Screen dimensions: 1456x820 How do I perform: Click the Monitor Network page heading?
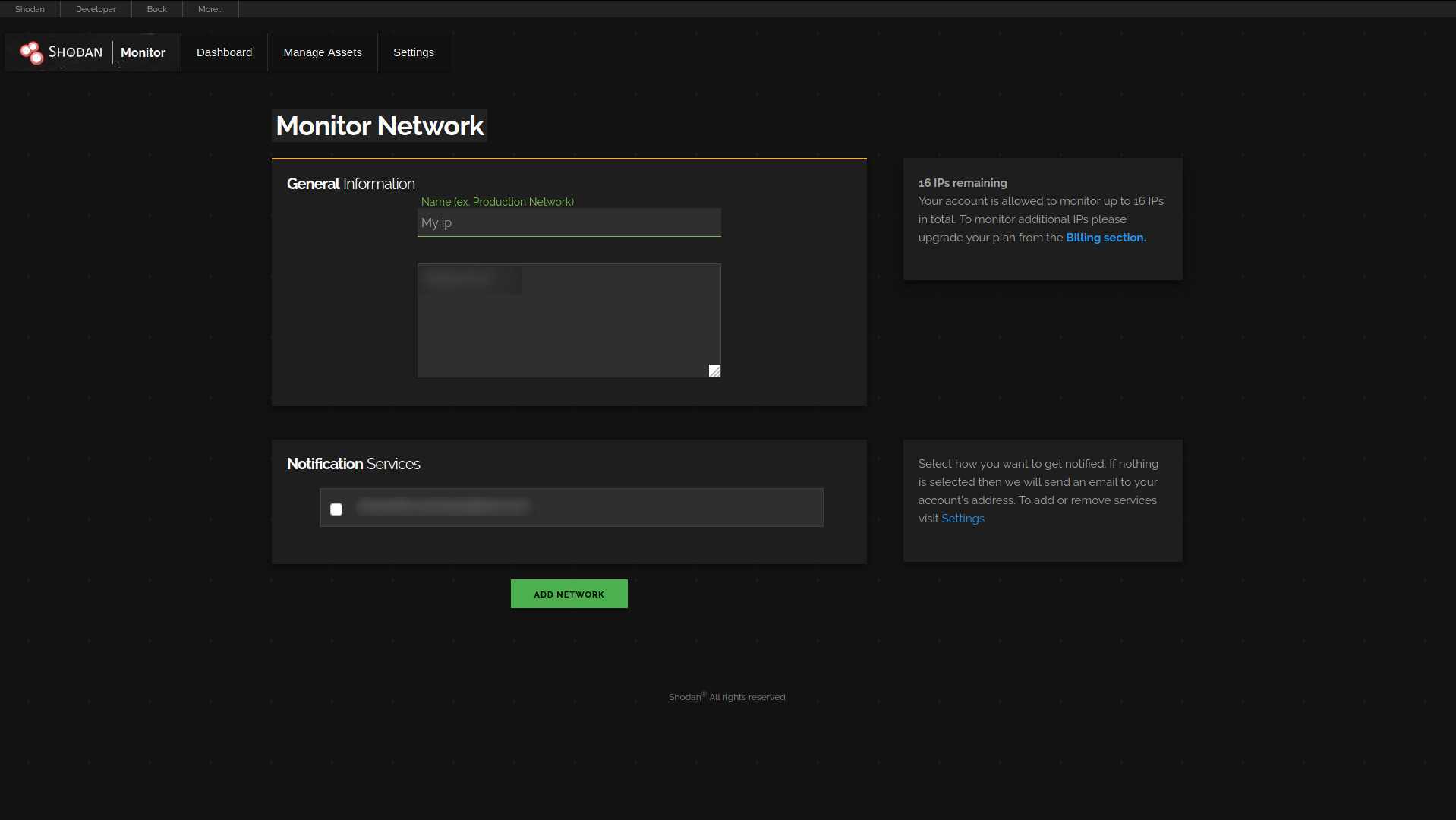coord(380,126)
